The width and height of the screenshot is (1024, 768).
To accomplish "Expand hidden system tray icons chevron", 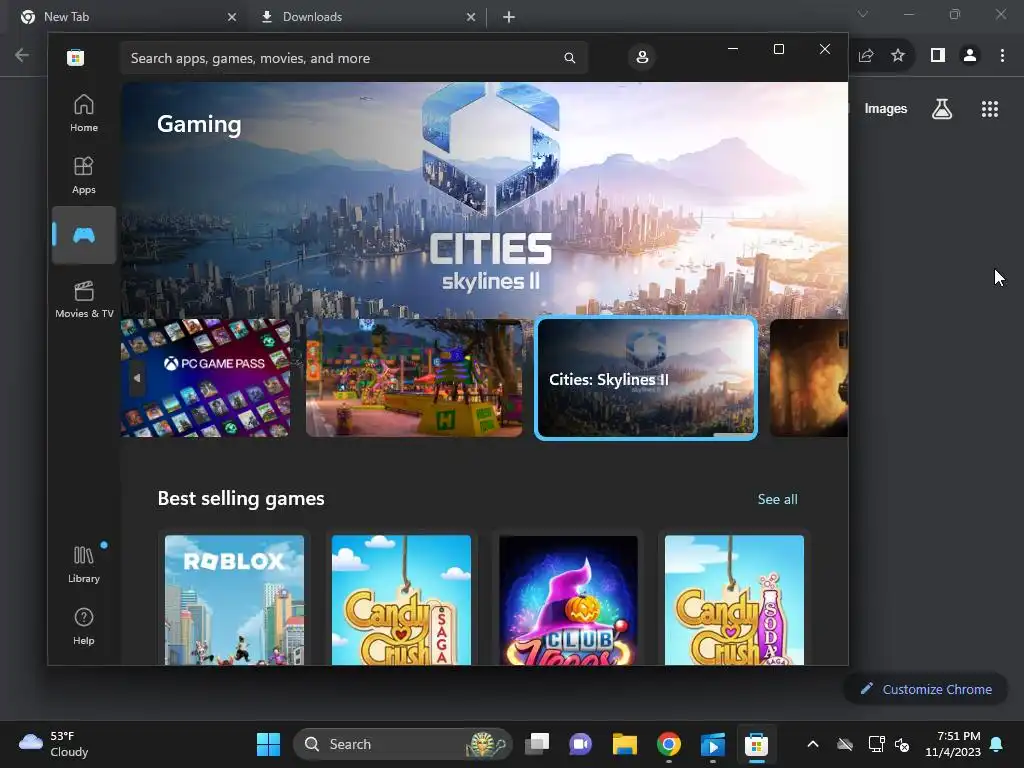I will 812,744.
